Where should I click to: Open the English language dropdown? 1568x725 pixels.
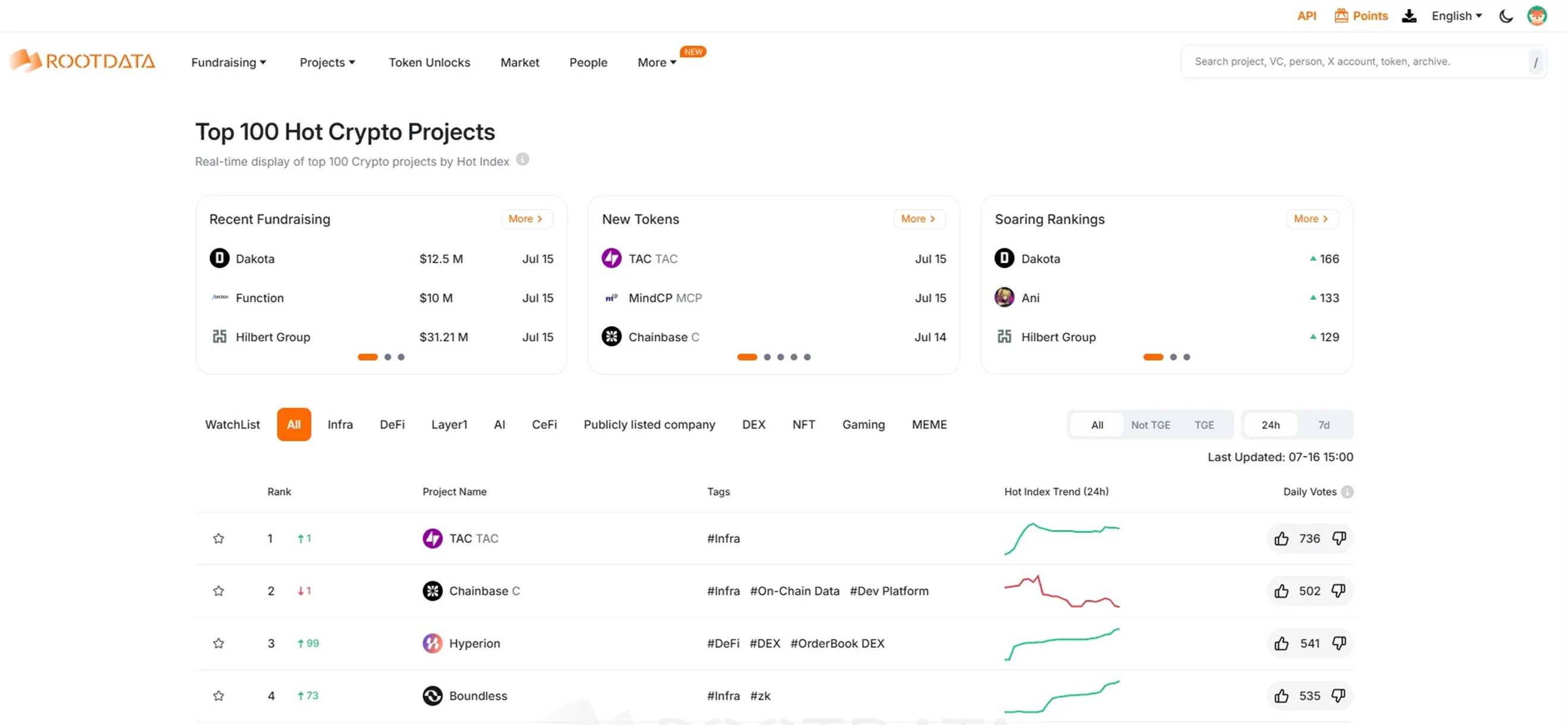pyautogui.click(x=1456, y=17)
